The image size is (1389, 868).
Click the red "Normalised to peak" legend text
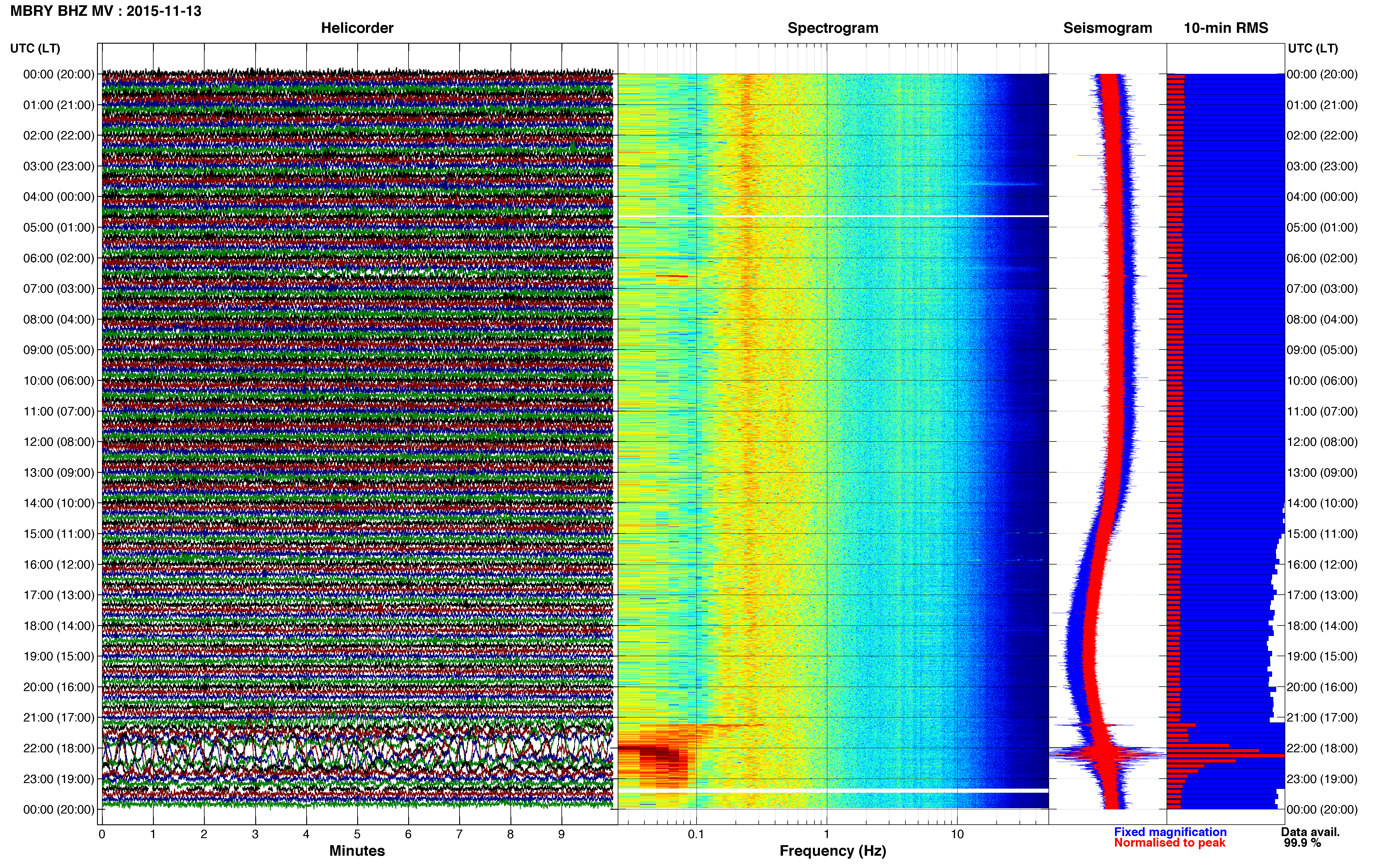coord(1170,843)
